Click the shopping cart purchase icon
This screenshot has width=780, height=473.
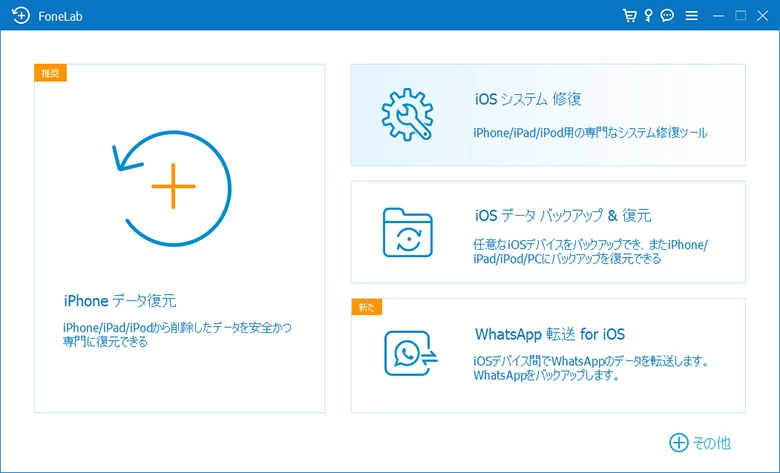pyautogui.click(x=629, y=16)
